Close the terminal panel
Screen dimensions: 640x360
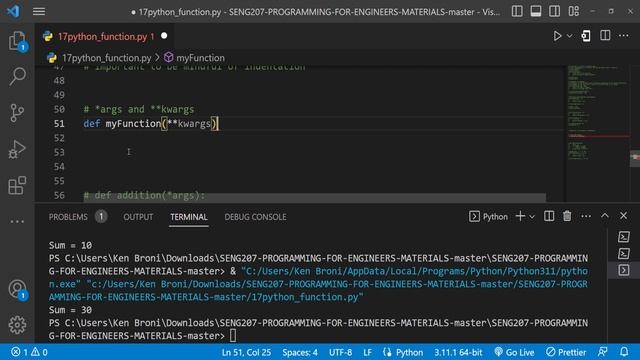click(623, 216)
